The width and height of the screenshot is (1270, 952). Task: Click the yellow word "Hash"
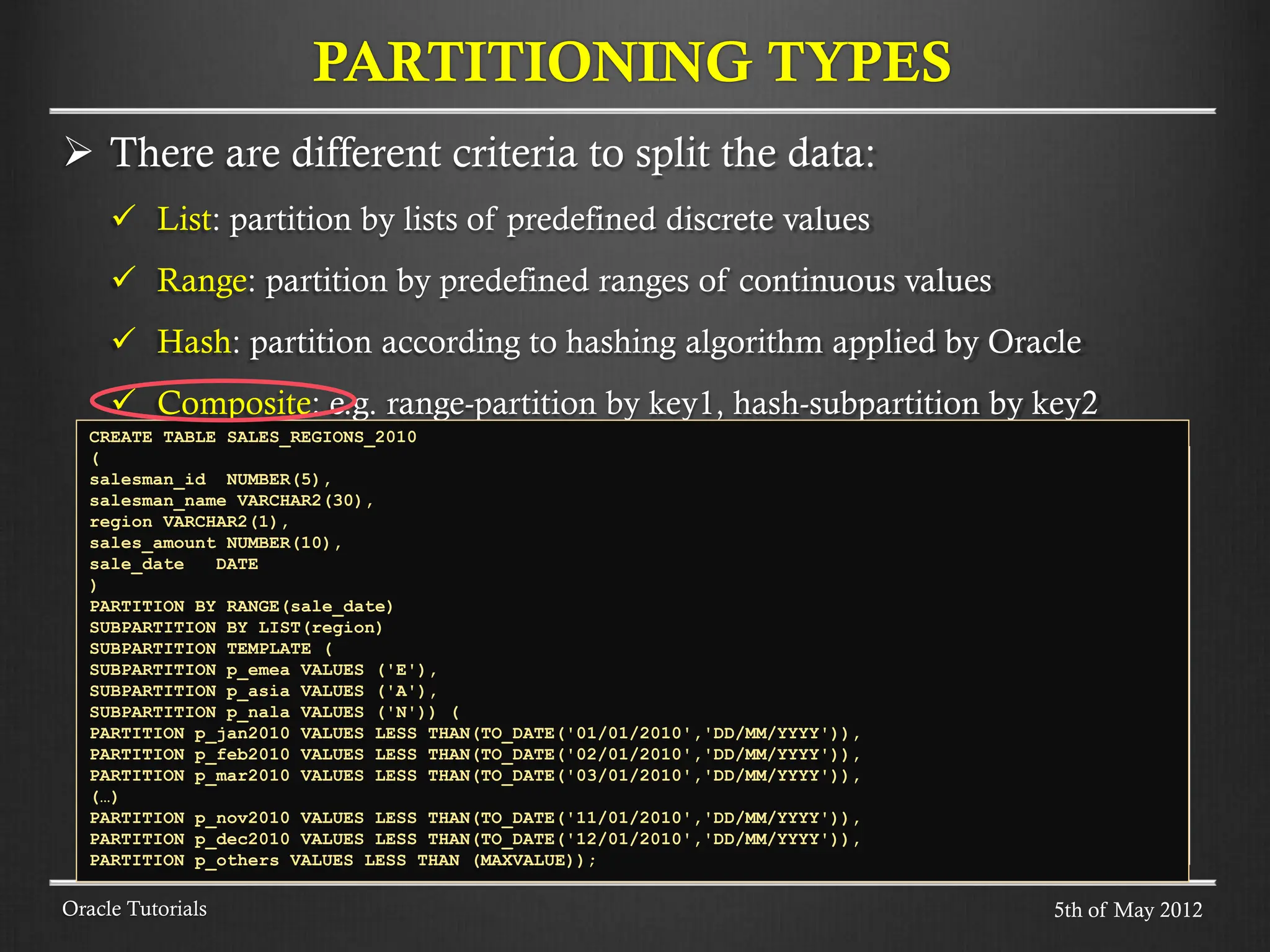(x=194, y=342)
